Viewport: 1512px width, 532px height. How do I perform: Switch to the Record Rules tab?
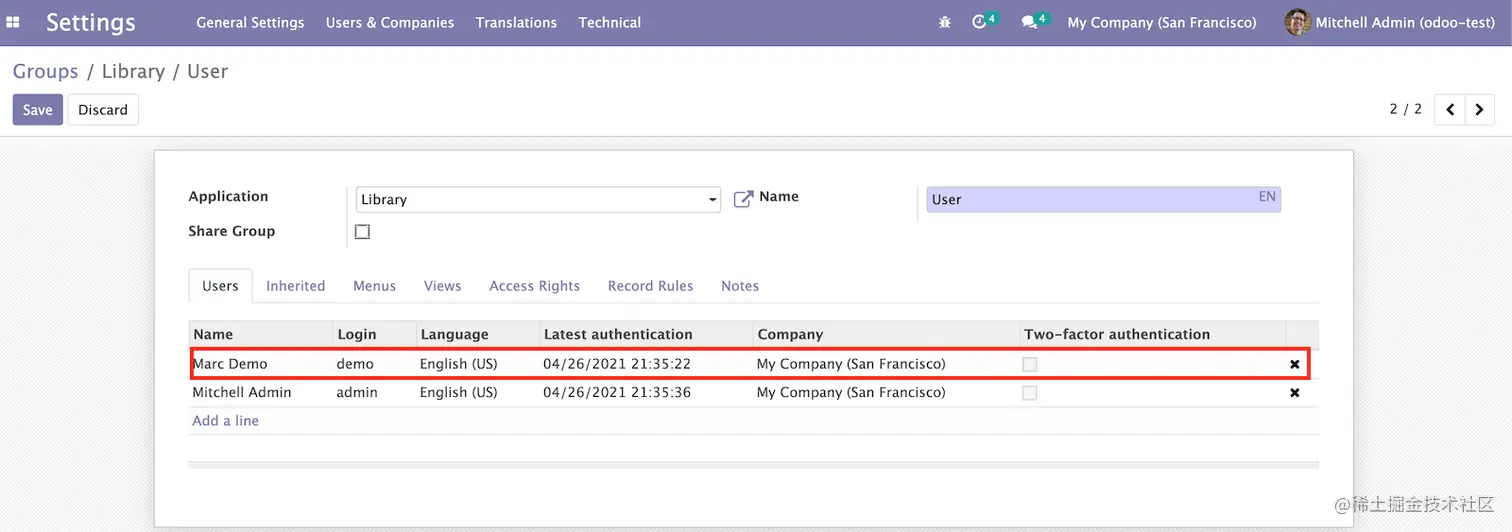[x=651, y=286]
